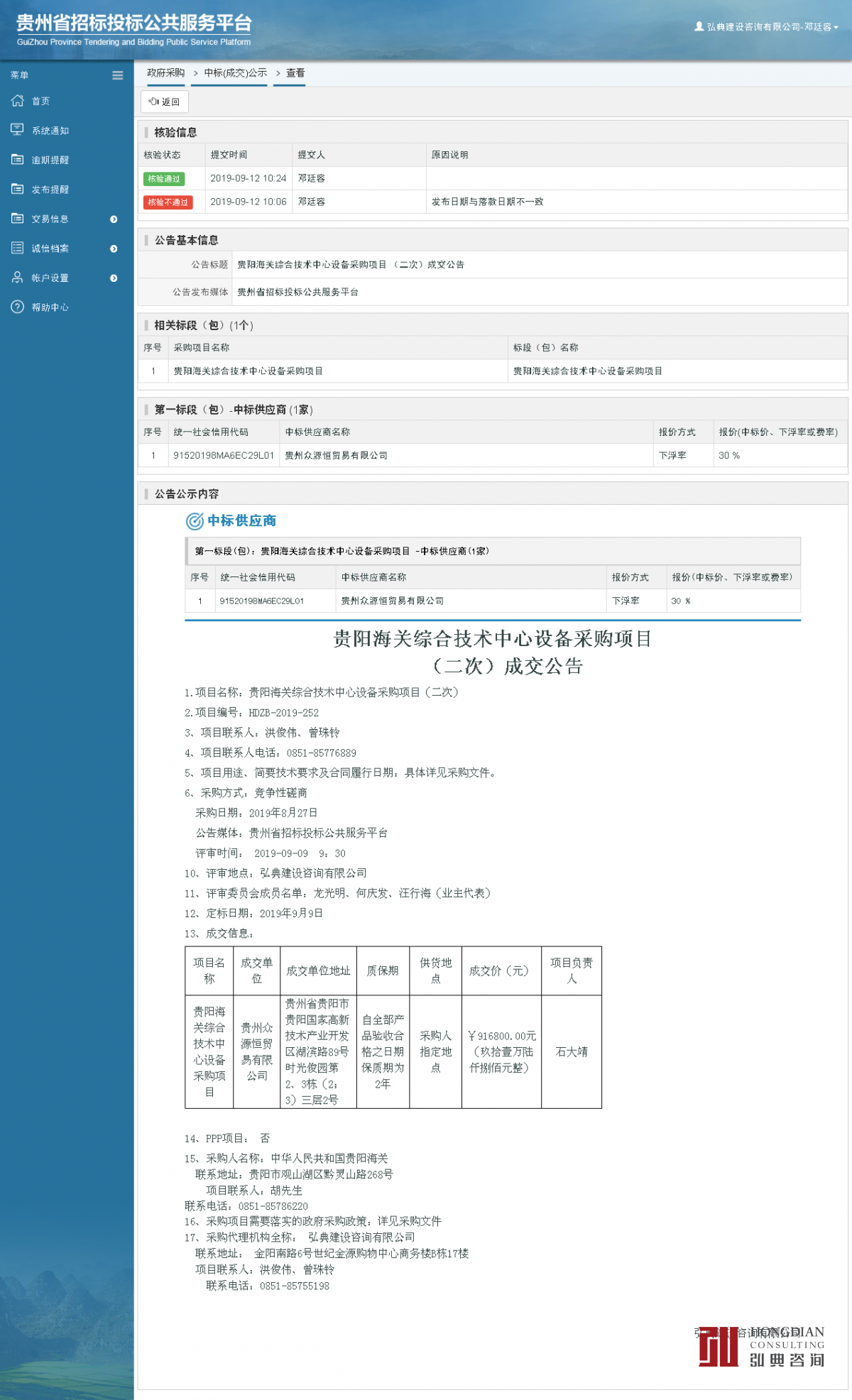Open the 弘典建设咨询有限公司-邓廷容 user dropdown
Screen dimensions: 852x1400
[x=767, y=27]
